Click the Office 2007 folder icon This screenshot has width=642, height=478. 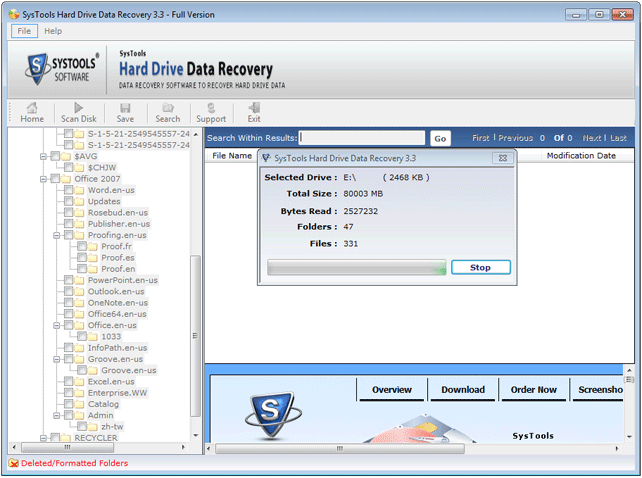(66, 179)
